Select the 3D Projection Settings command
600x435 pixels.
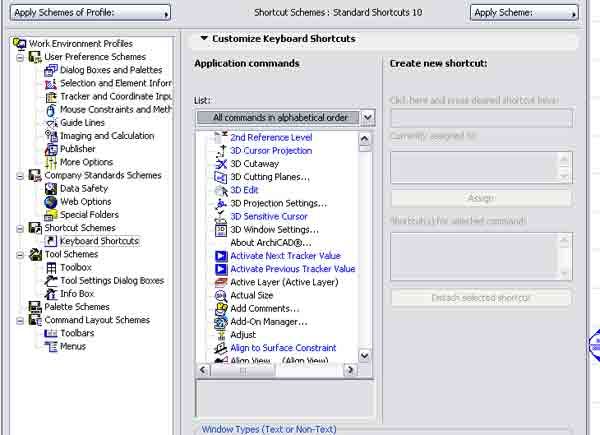coord(279,204)
